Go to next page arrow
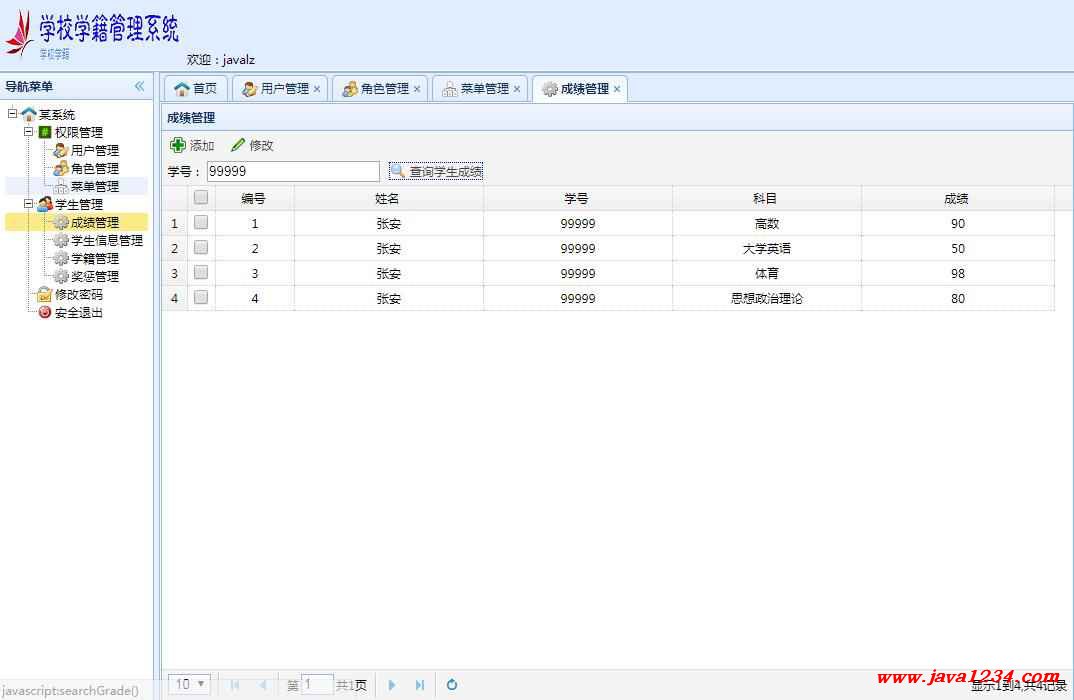The height and width of the screenshot is (700, 1074). [x=392, y=685]
